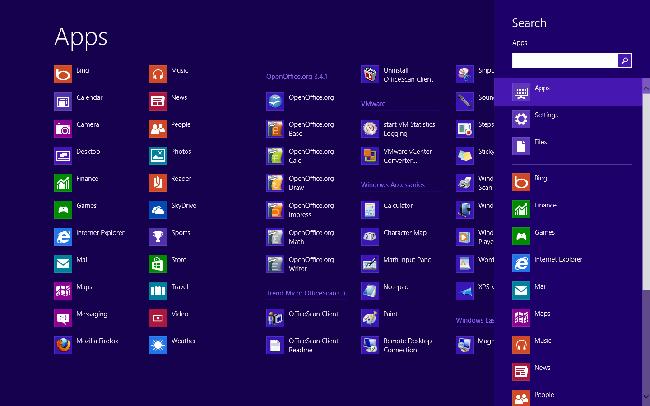The image size is (650, 406).
Task: Open Mail tile in the Apps list
Action: [63, 264]
